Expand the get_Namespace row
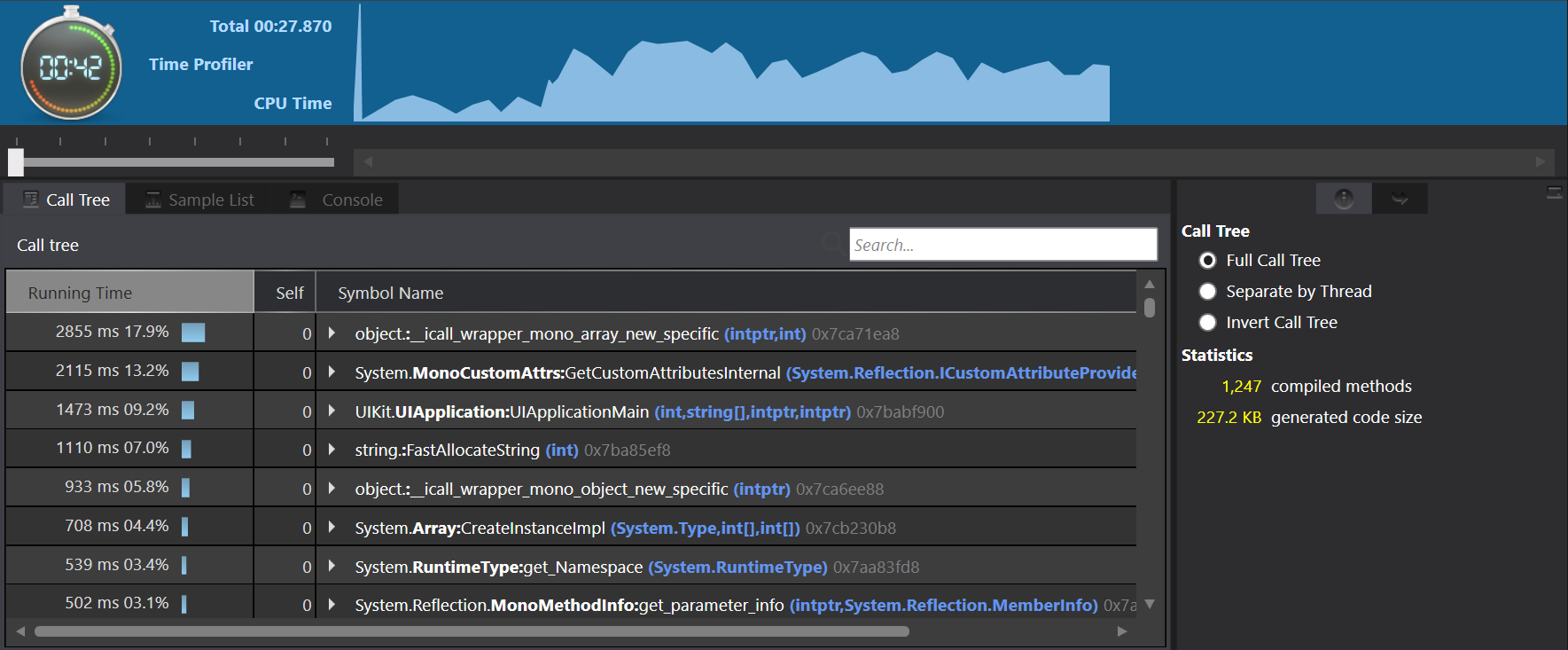 pos(332,566)
